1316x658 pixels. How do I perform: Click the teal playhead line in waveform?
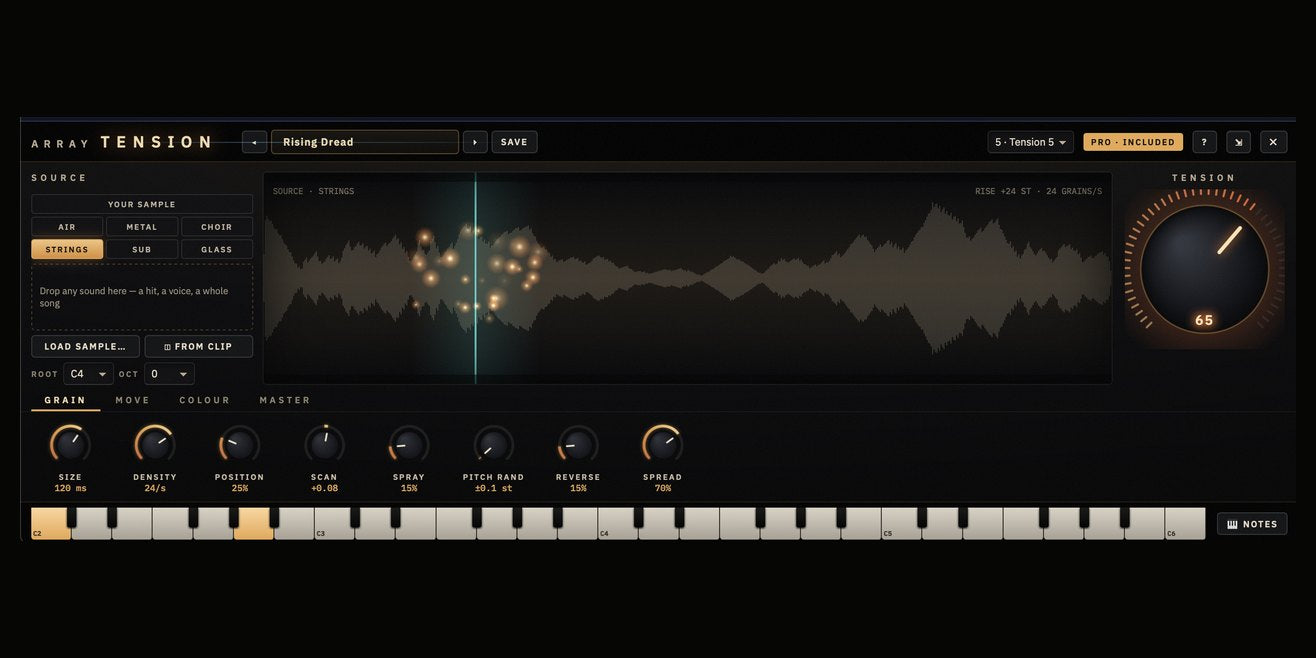point(475,277)
